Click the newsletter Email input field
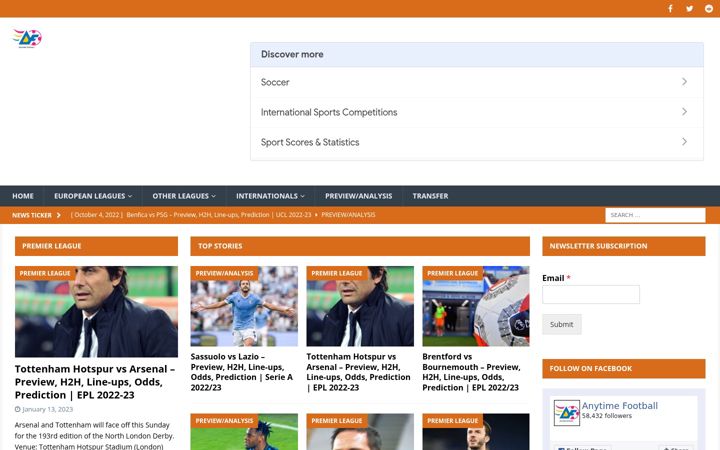720x450 pixels. coord(591,294)
